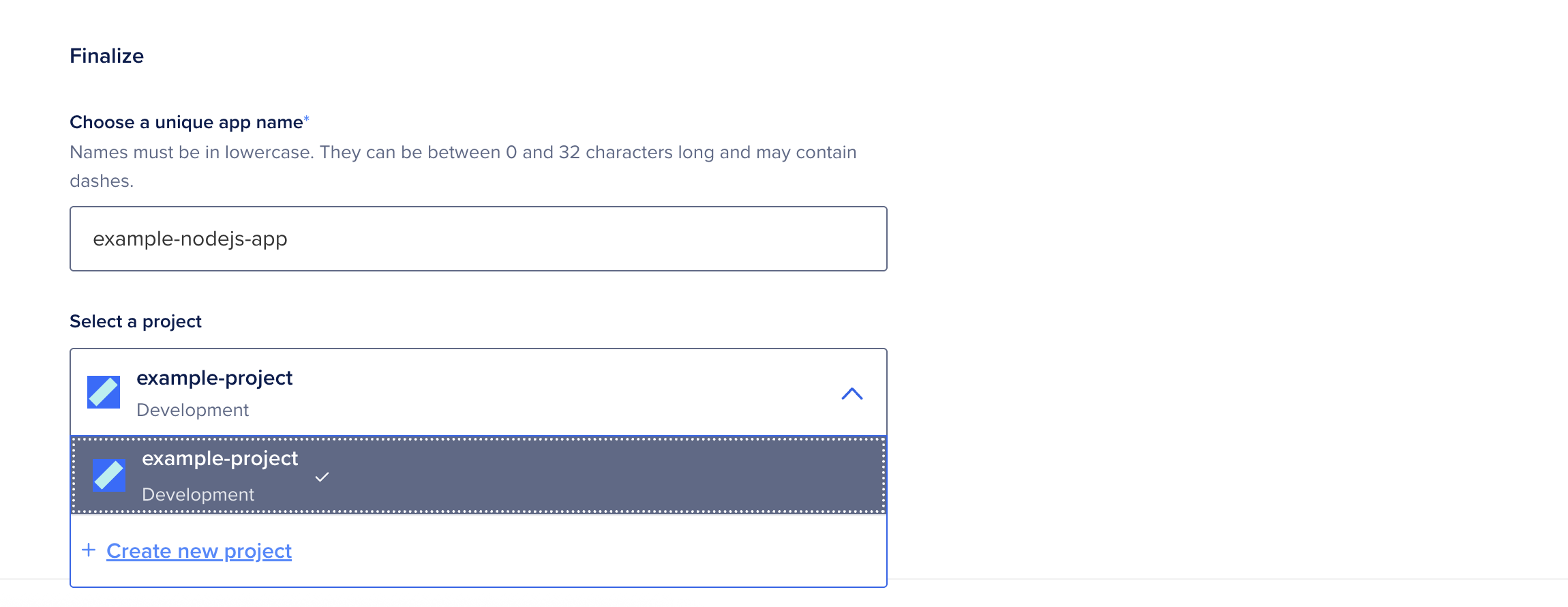Click the Create new project link

point(198,550)
